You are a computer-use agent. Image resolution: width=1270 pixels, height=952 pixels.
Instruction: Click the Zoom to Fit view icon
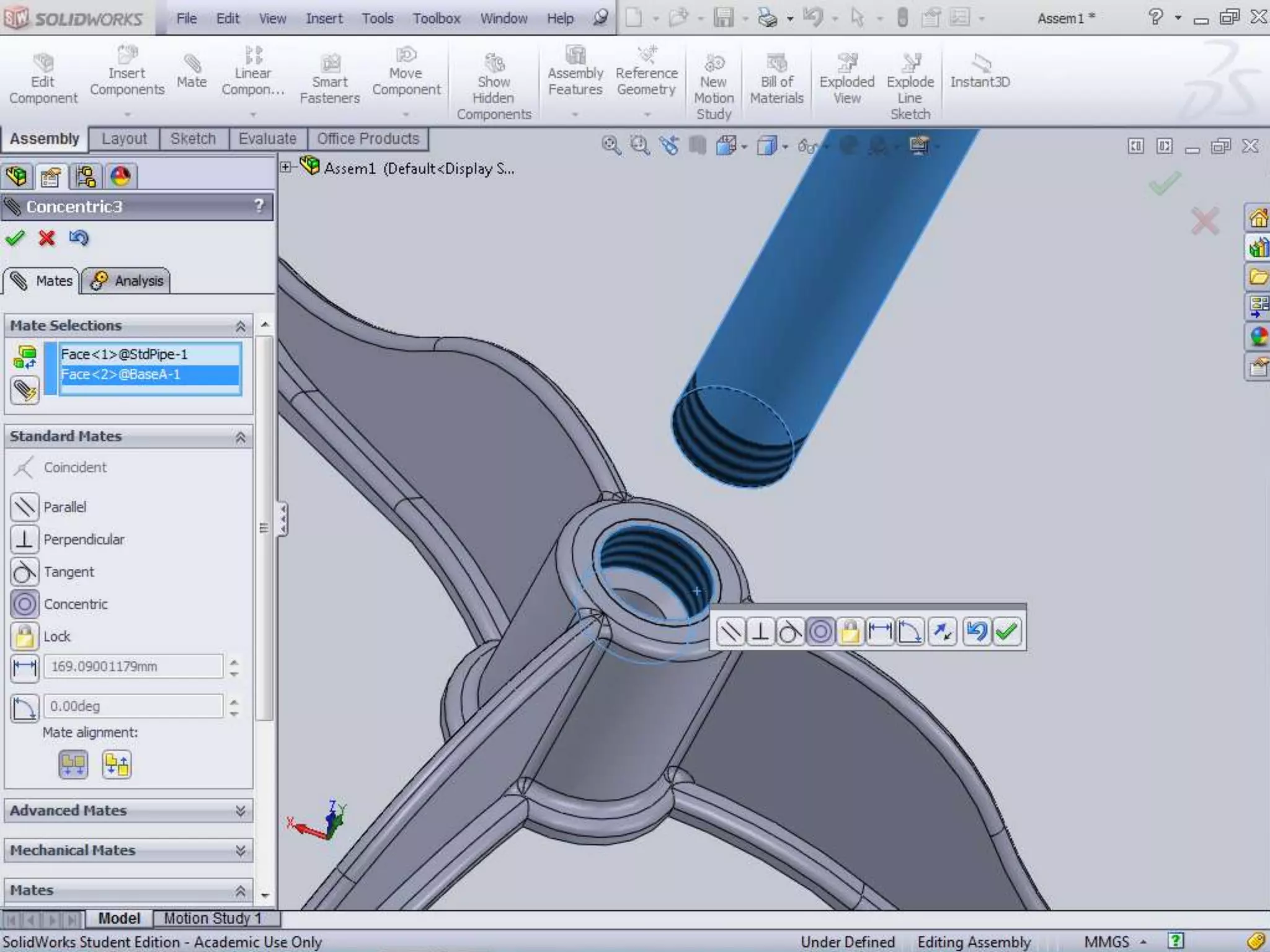tap(611, 146)
